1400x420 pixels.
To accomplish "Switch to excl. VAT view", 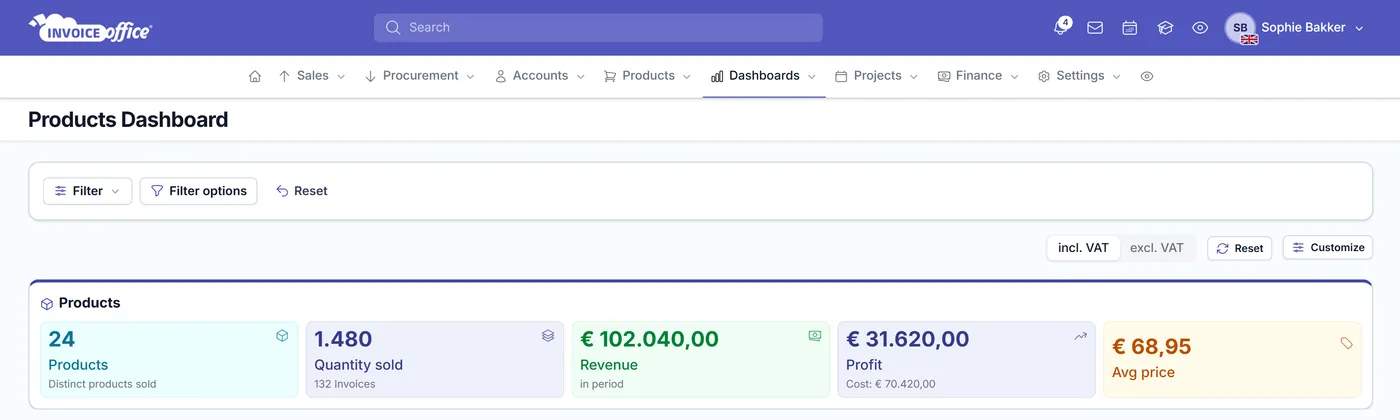I will coord(1157,248).
